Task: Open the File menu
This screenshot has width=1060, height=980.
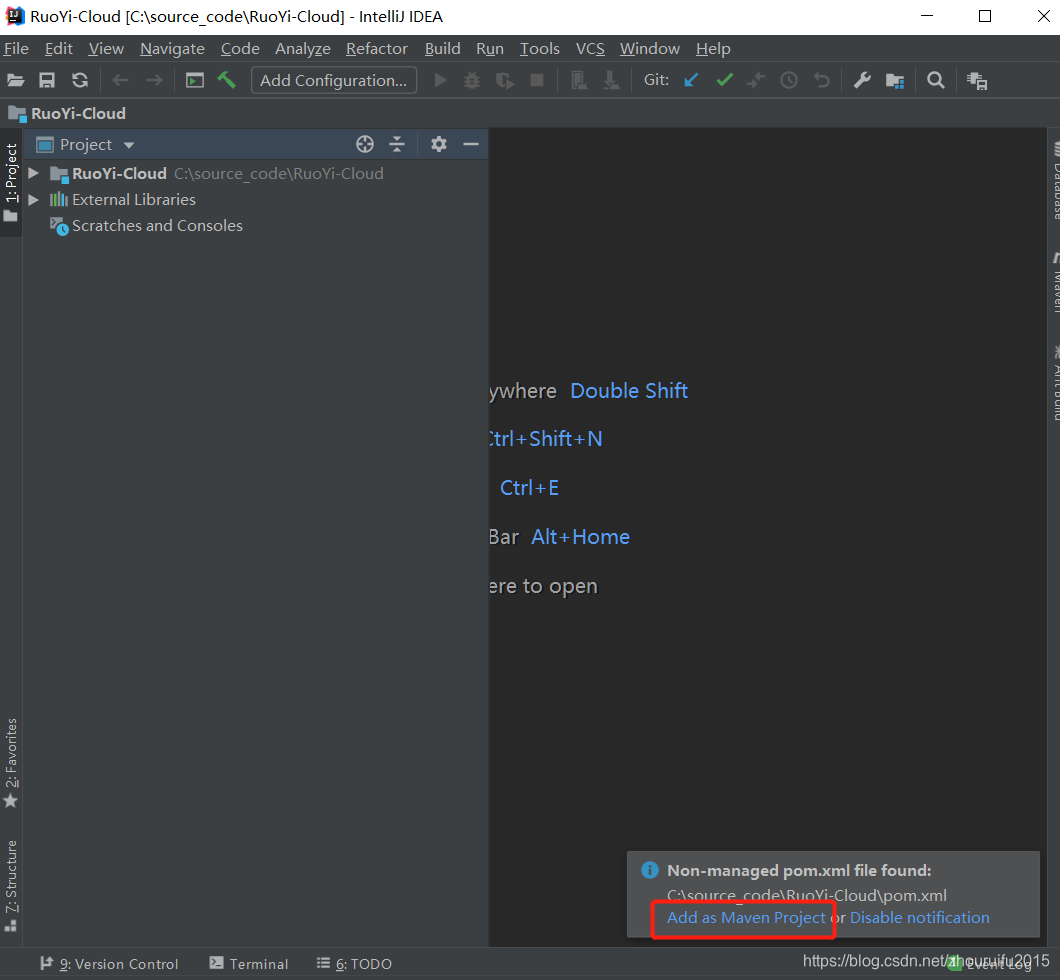Action: coord(16,49)
